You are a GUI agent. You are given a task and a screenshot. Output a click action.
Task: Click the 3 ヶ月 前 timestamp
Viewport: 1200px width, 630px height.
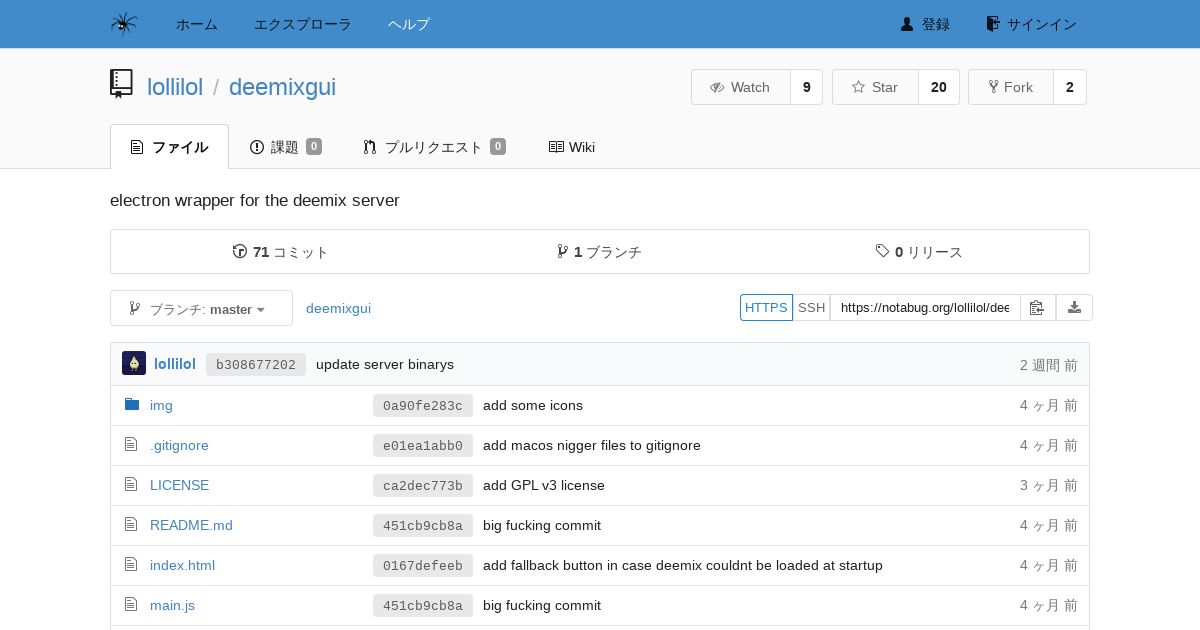tap(1049, 485)
